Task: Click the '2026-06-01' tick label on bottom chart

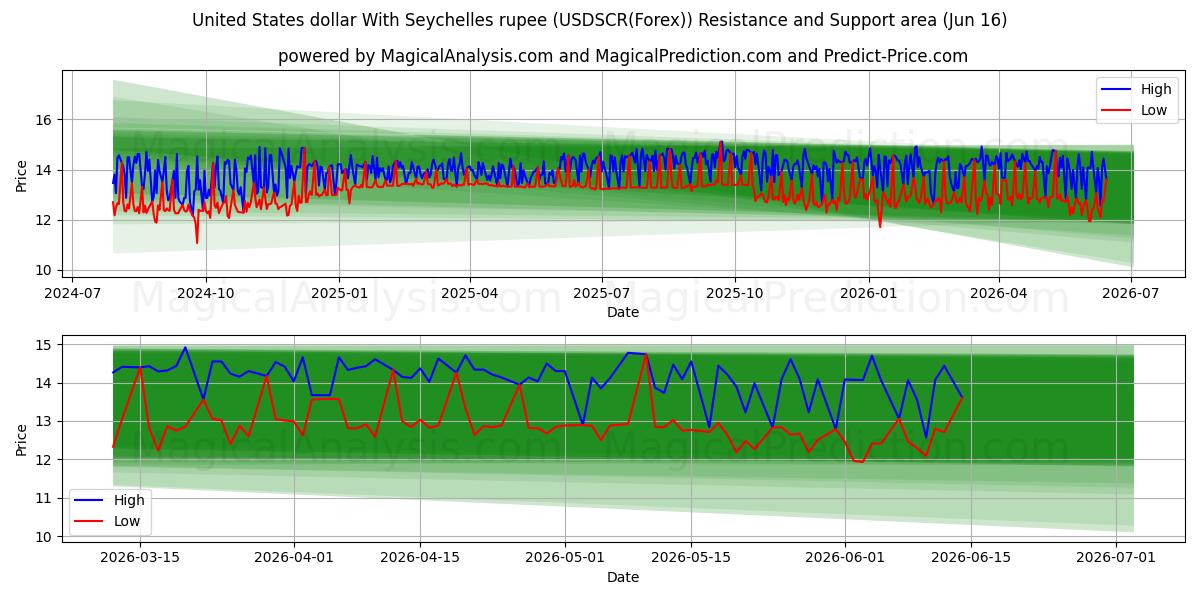Action: (x=846, y=560)
